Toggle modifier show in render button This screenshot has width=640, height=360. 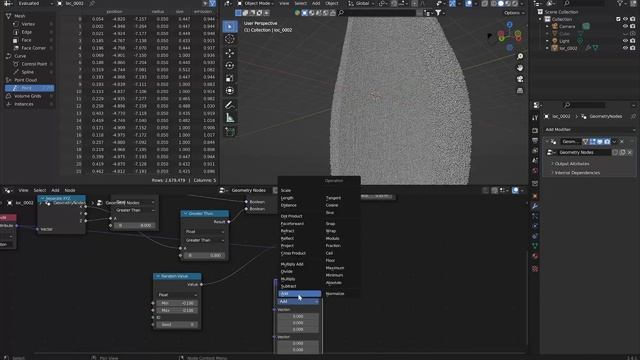coord(607,142)
